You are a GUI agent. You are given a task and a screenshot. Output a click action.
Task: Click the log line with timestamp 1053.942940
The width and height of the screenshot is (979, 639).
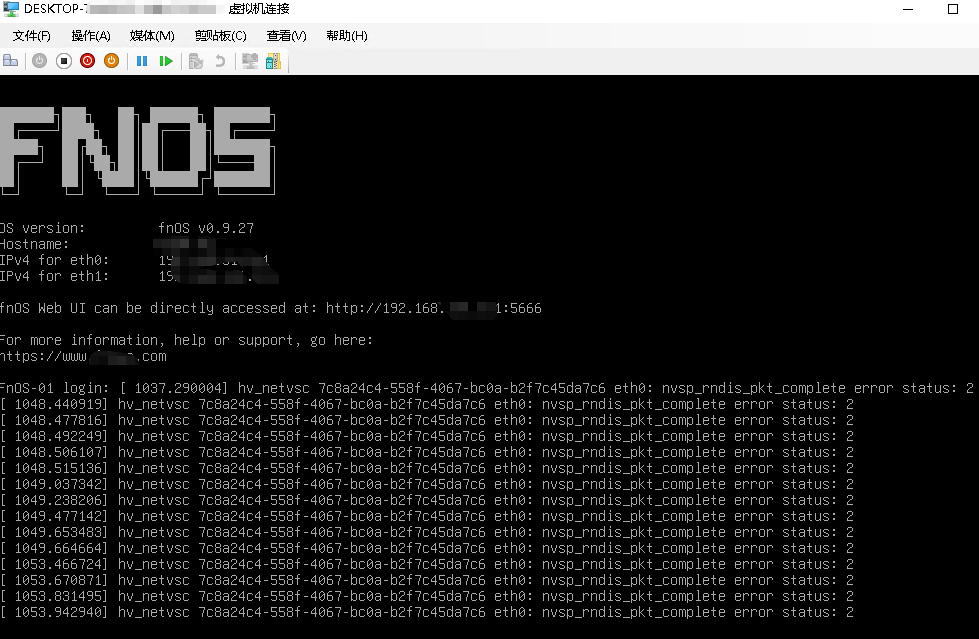pos(426,612)
